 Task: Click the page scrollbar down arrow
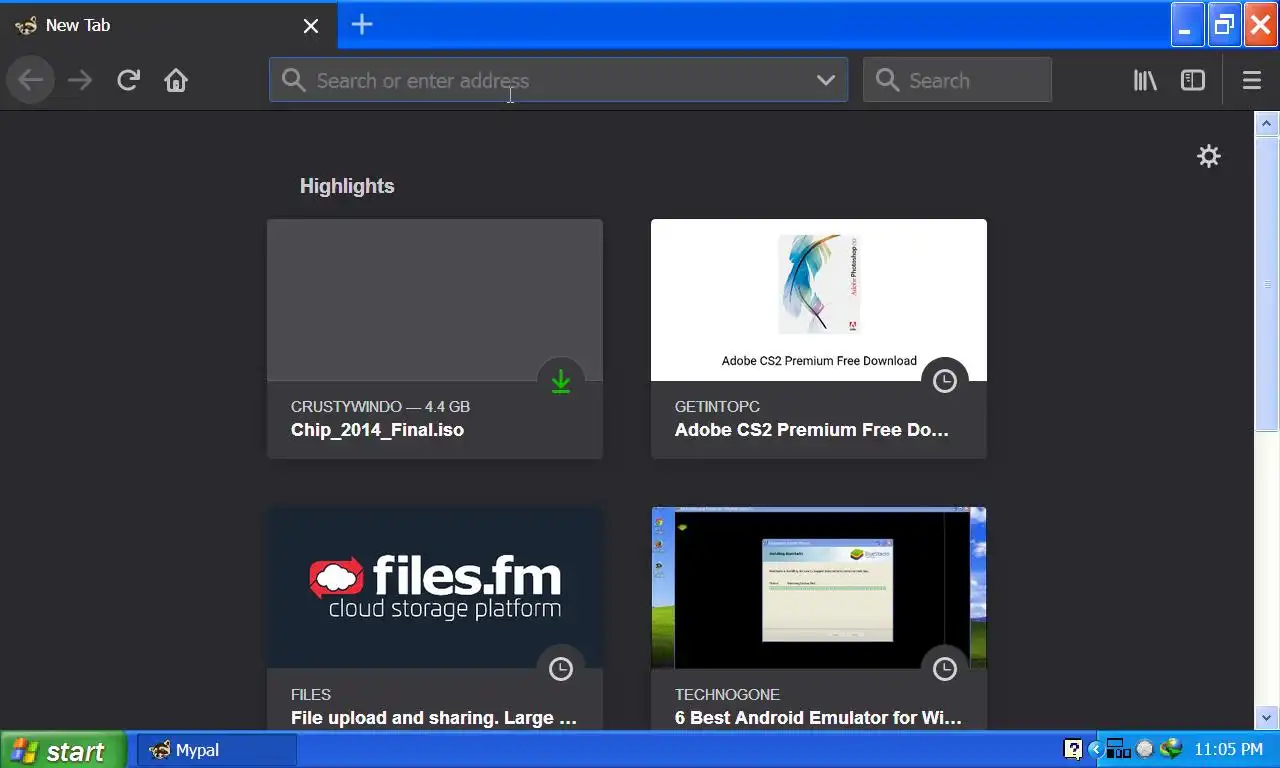pyautogui.click(x=1267, y=717)
